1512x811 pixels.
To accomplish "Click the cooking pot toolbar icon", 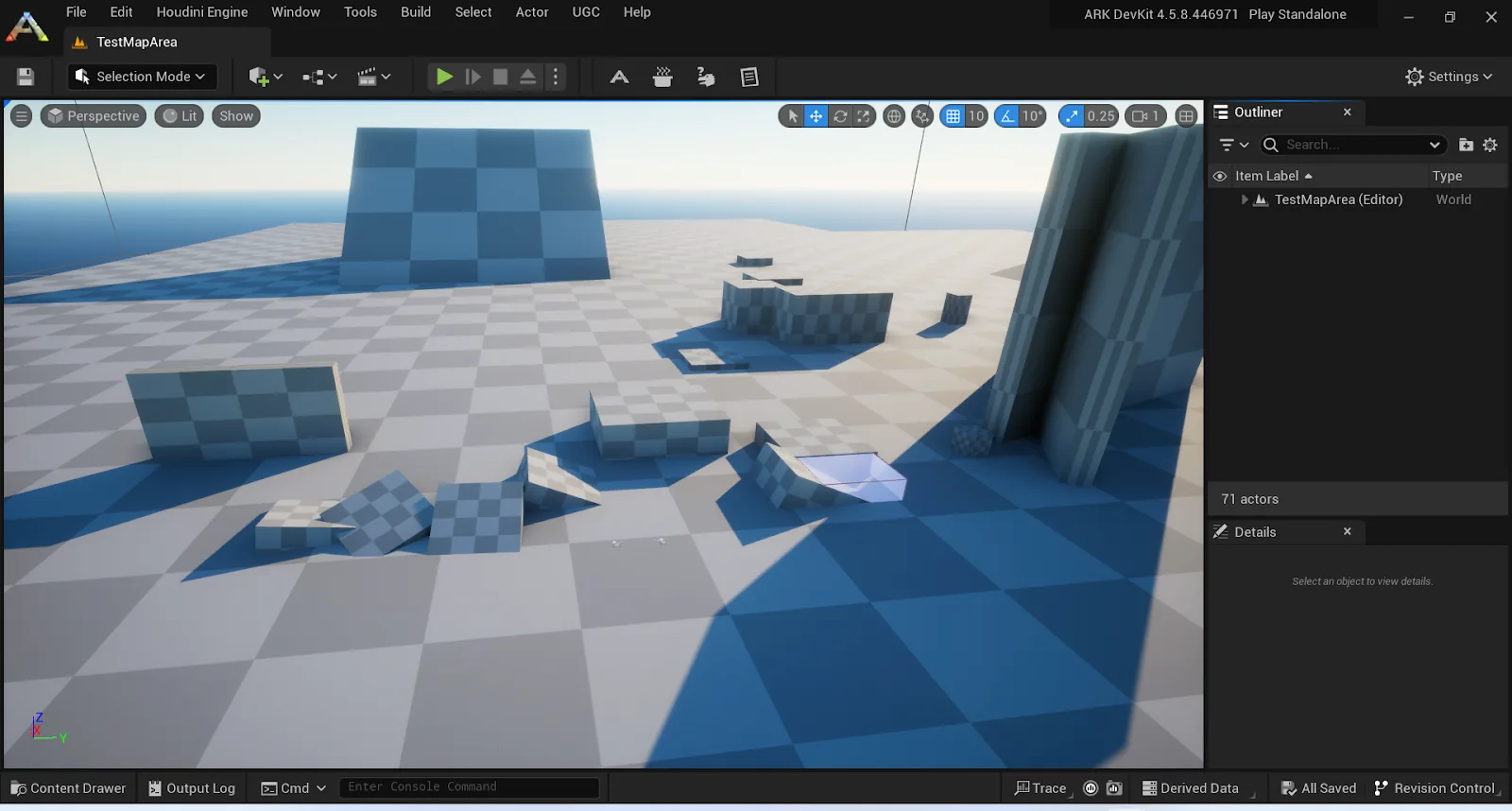I will [662, 77].
